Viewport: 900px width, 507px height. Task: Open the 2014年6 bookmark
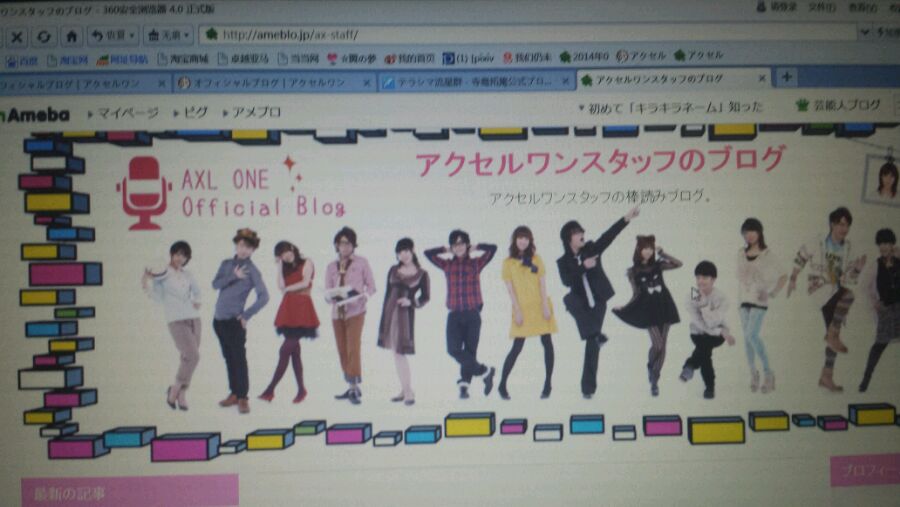tap(584, 56)
